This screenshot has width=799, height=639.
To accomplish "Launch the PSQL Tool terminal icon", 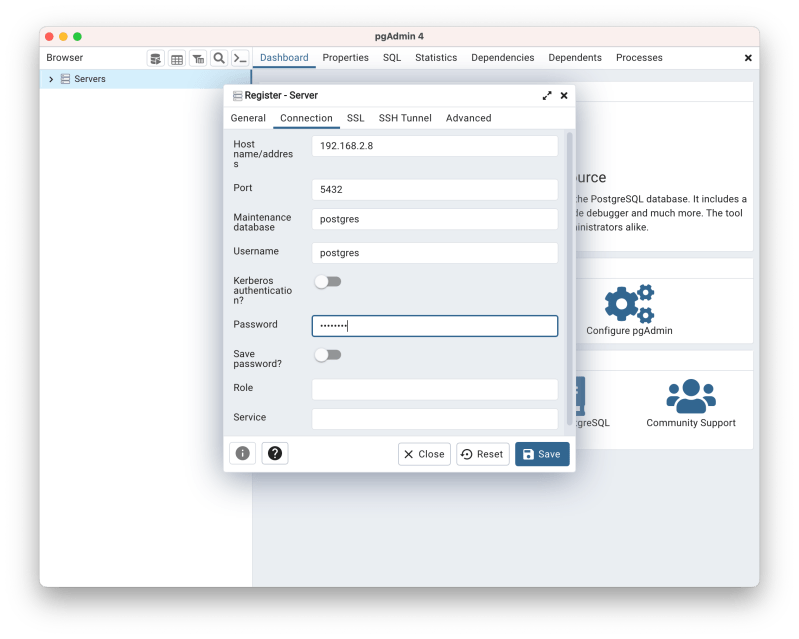I will (x=240, y=59).
